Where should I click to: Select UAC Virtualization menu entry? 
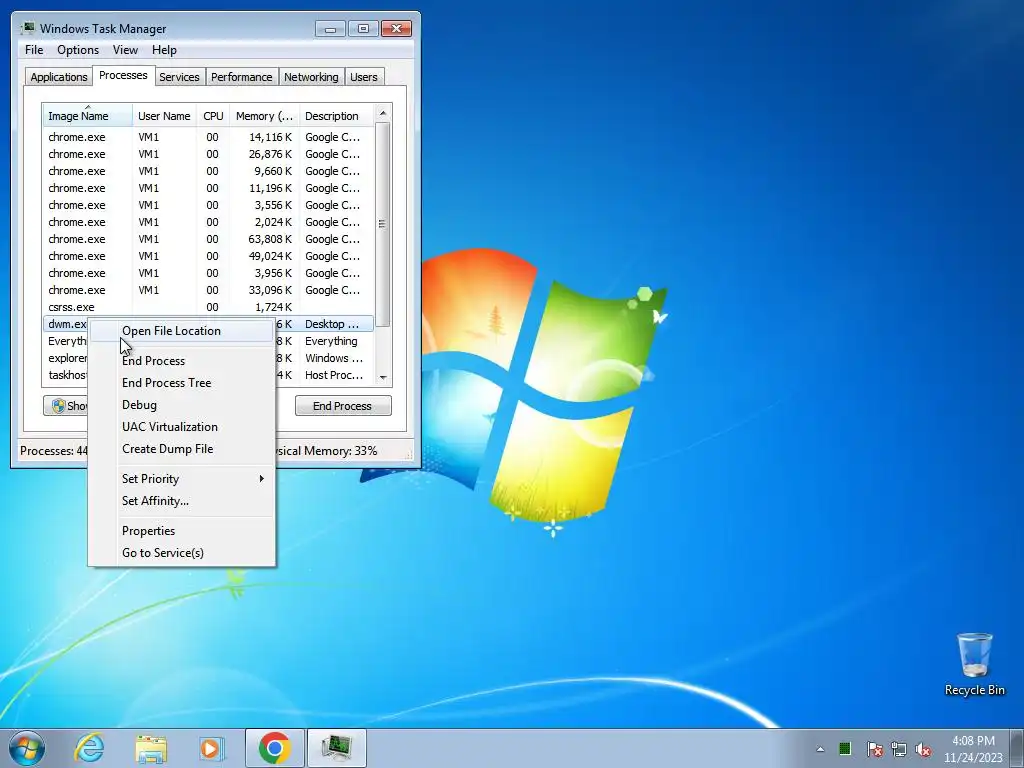click(x=182, y=427)
